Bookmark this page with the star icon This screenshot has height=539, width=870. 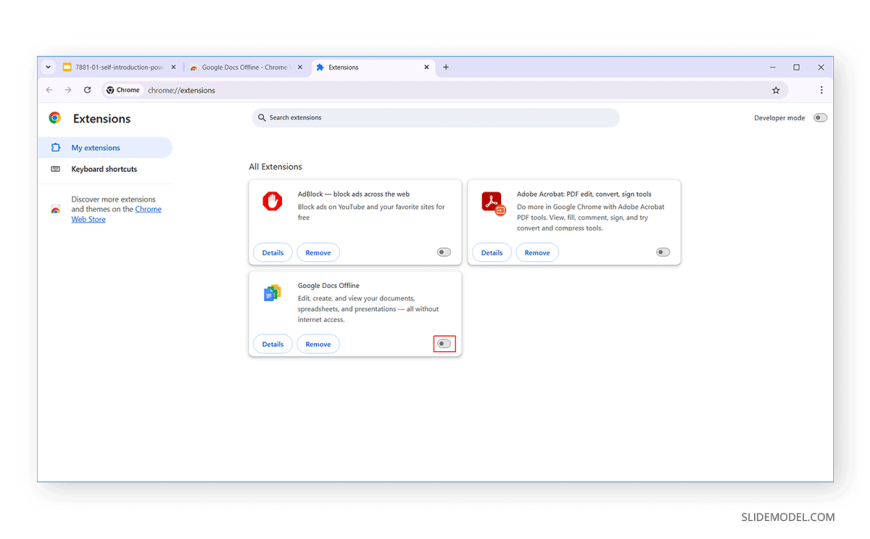[776, 90]
